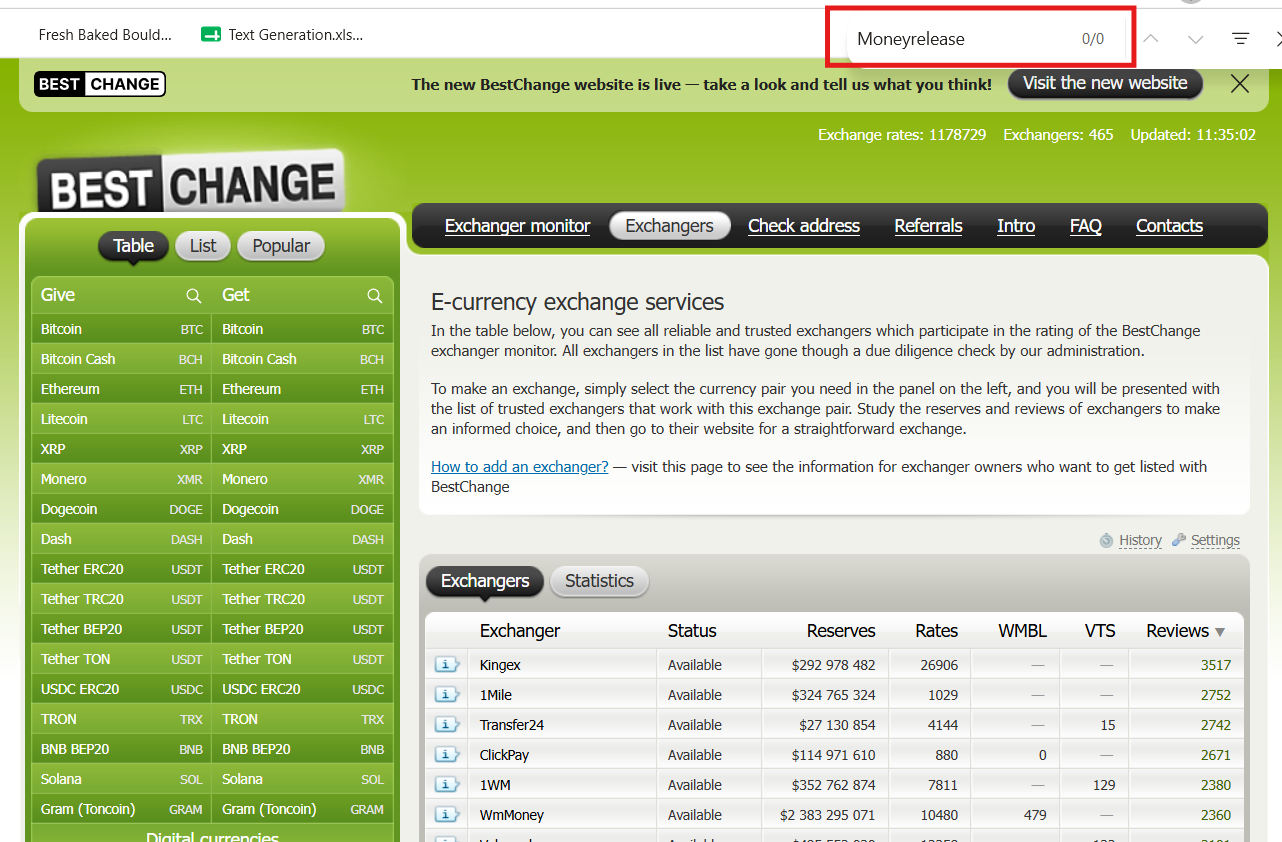Open info icon next to ClickPay
This screenshot has width=1282, height=842.
(x=446, y=755)
